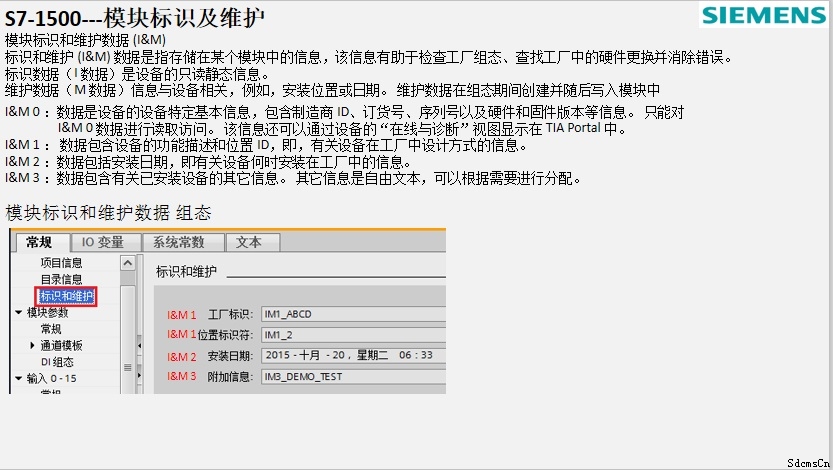Select DI 组态 in the tree
The width and height of the screenshot is (833, 470).
[x=57, y=362]
